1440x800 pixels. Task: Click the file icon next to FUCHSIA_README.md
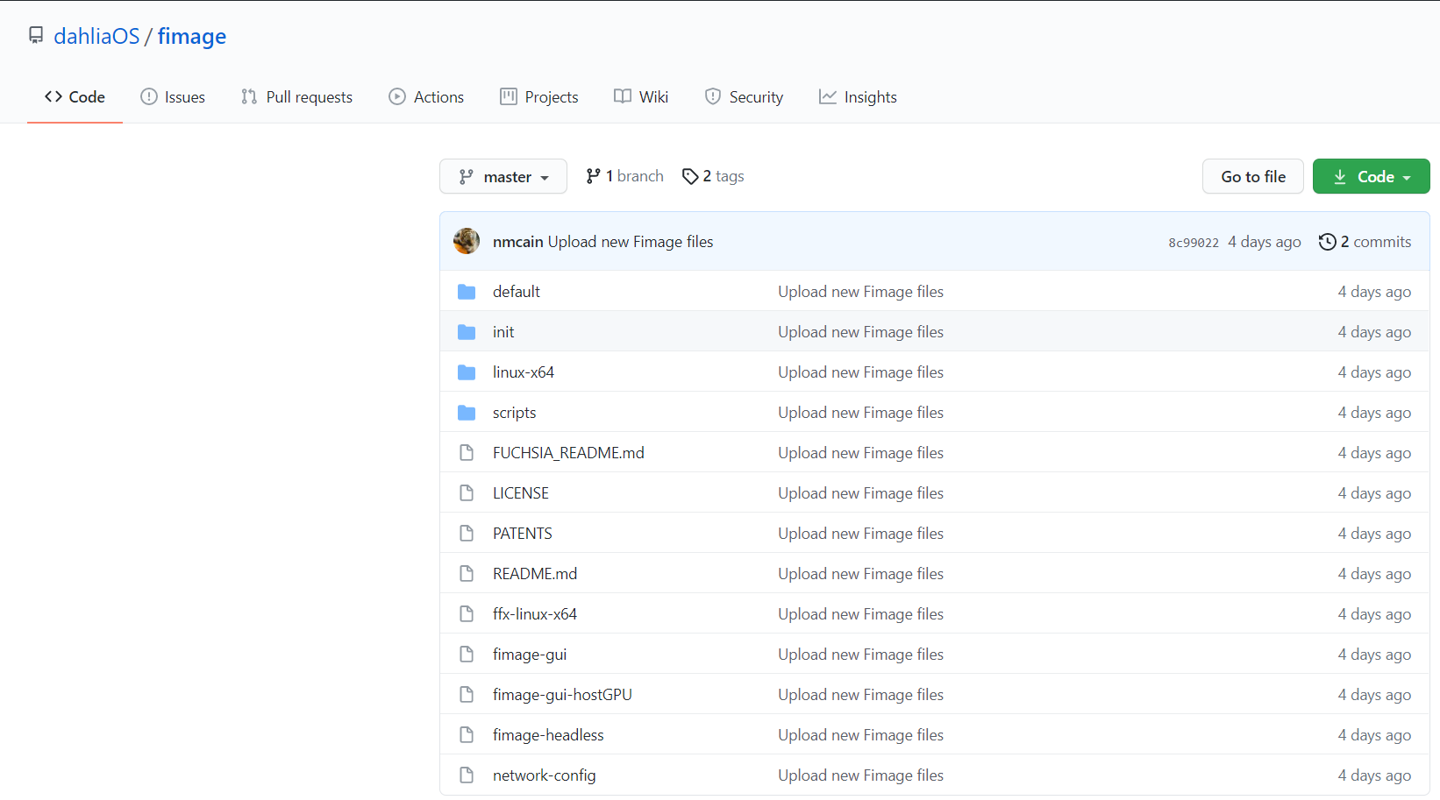(466, 453)
